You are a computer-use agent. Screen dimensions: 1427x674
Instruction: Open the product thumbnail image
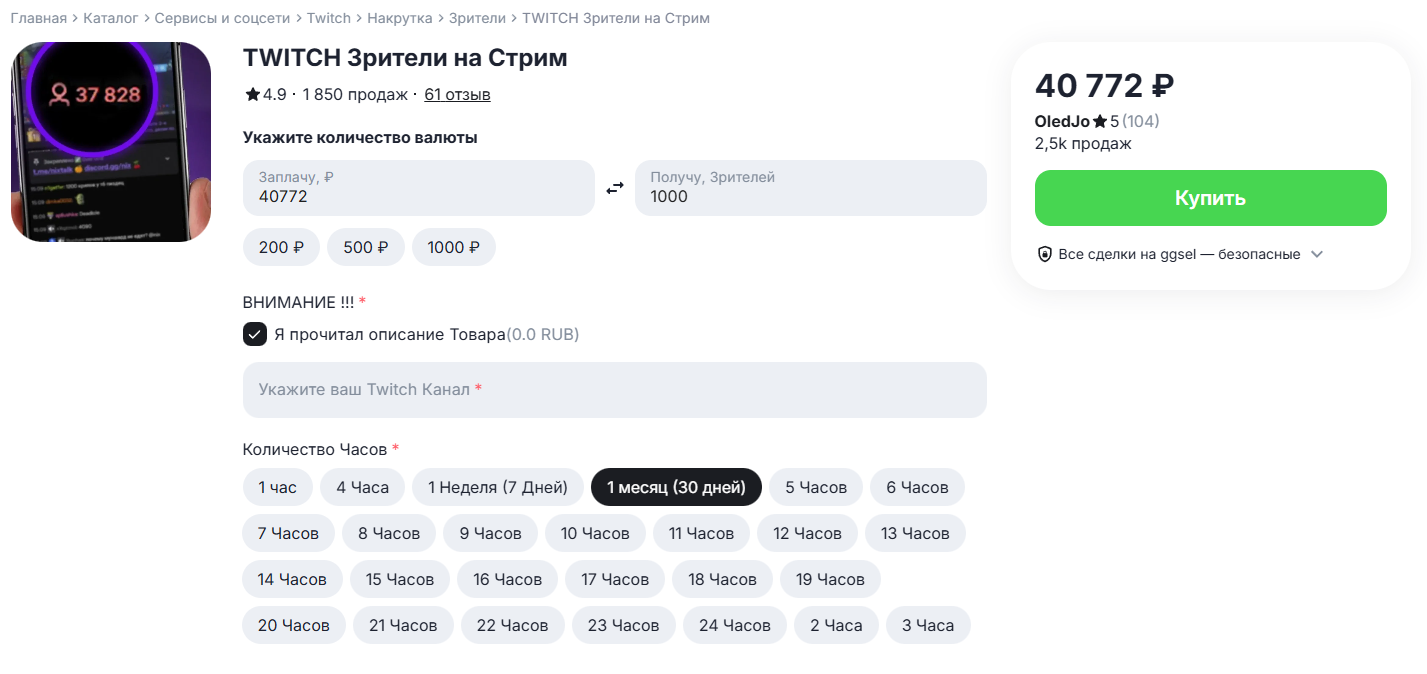111,142
